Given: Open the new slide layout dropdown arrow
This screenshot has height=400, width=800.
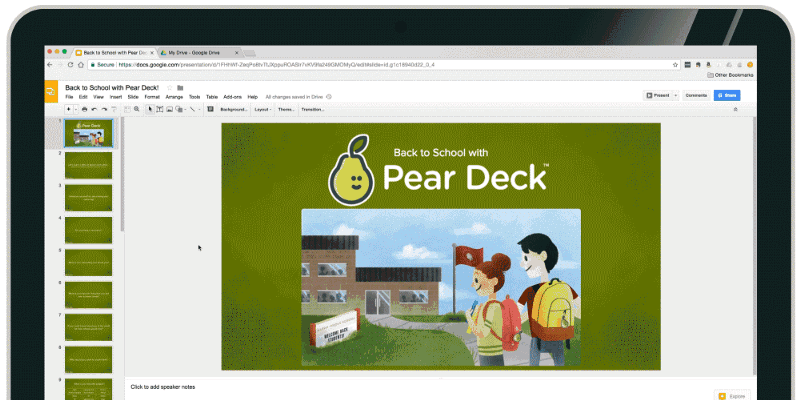Looking at the screenshot, I should (76, 109).
